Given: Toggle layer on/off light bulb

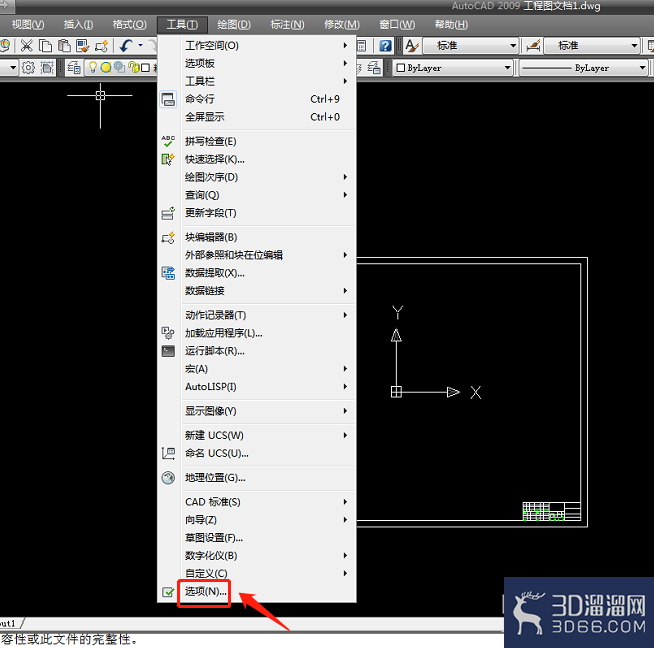Looking at the screenshot, I should [x=93, y=67].
